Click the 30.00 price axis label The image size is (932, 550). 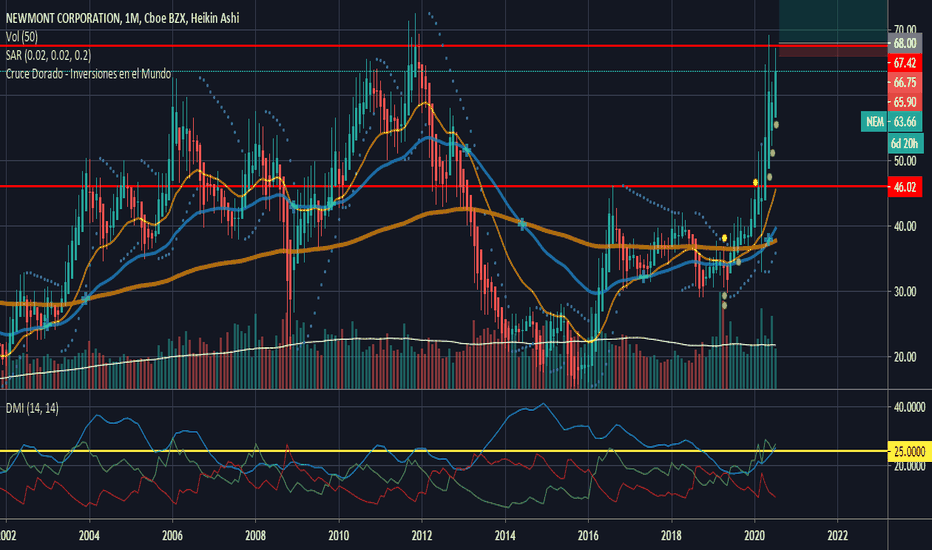point(905,291)
